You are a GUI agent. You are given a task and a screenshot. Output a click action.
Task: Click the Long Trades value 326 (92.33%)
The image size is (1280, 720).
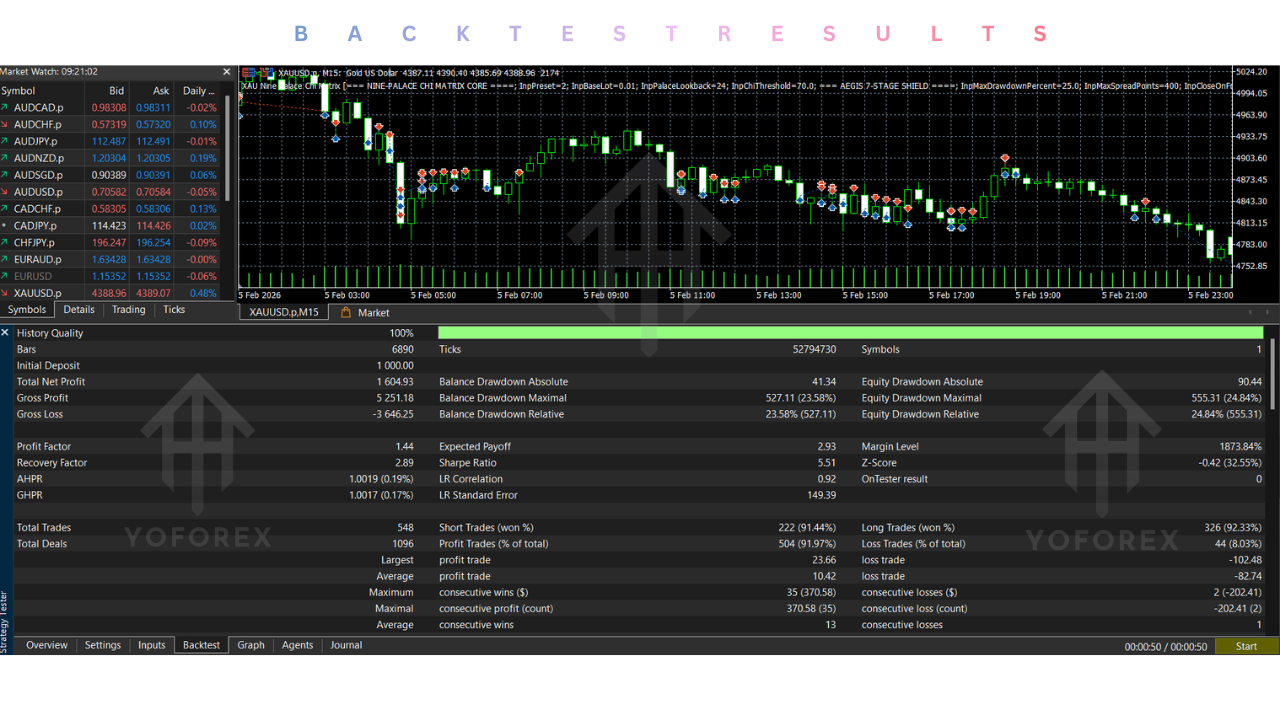[1234, 528]
